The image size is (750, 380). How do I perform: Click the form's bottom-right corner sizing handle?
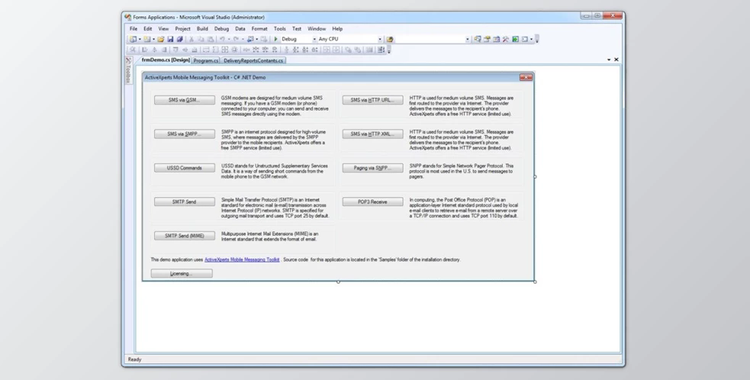[535, 282]
